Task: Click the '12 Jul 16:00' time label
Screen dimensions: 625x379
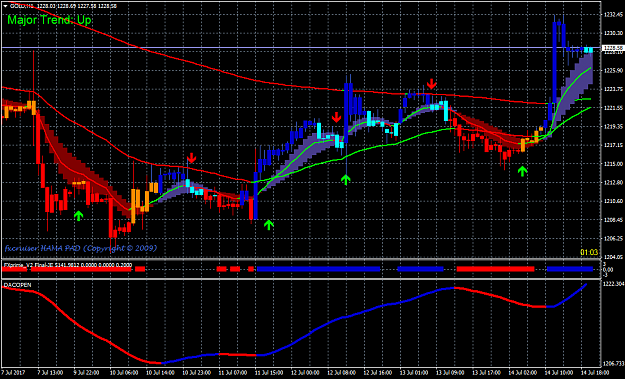Action: (x=378, y=373)
